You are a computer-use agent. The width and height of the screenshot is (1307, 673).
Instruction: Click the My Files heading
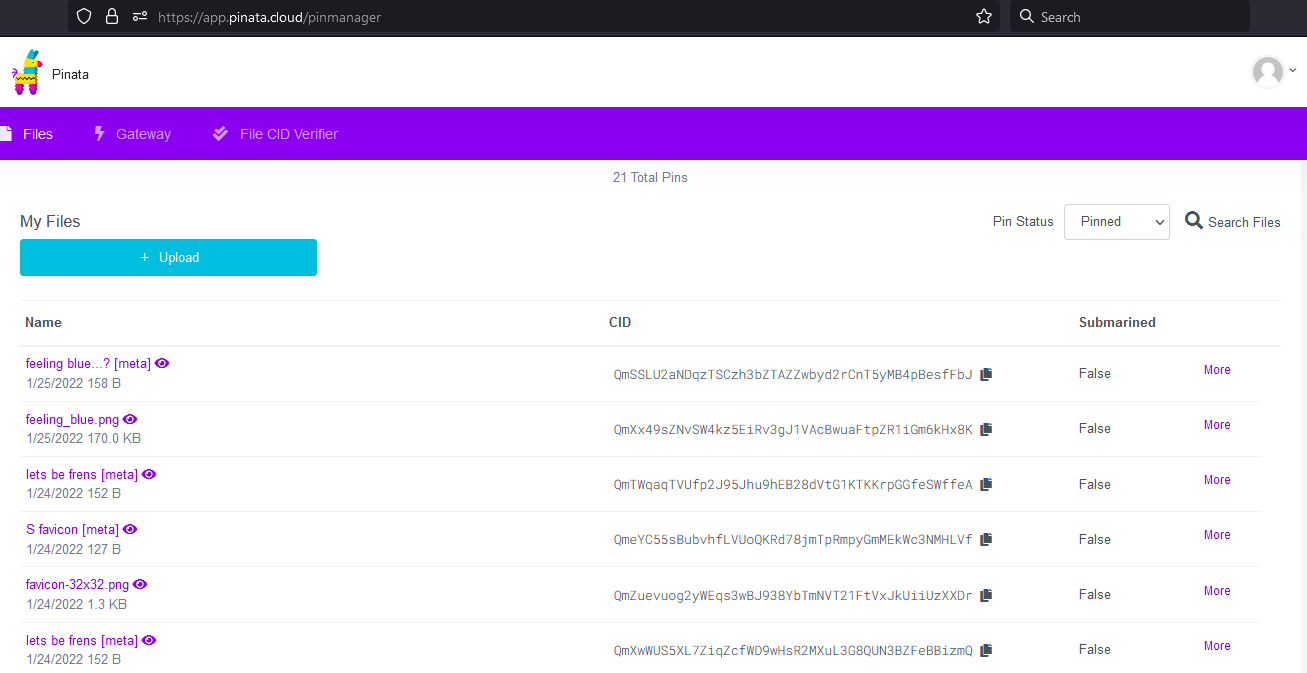(50, 221)
